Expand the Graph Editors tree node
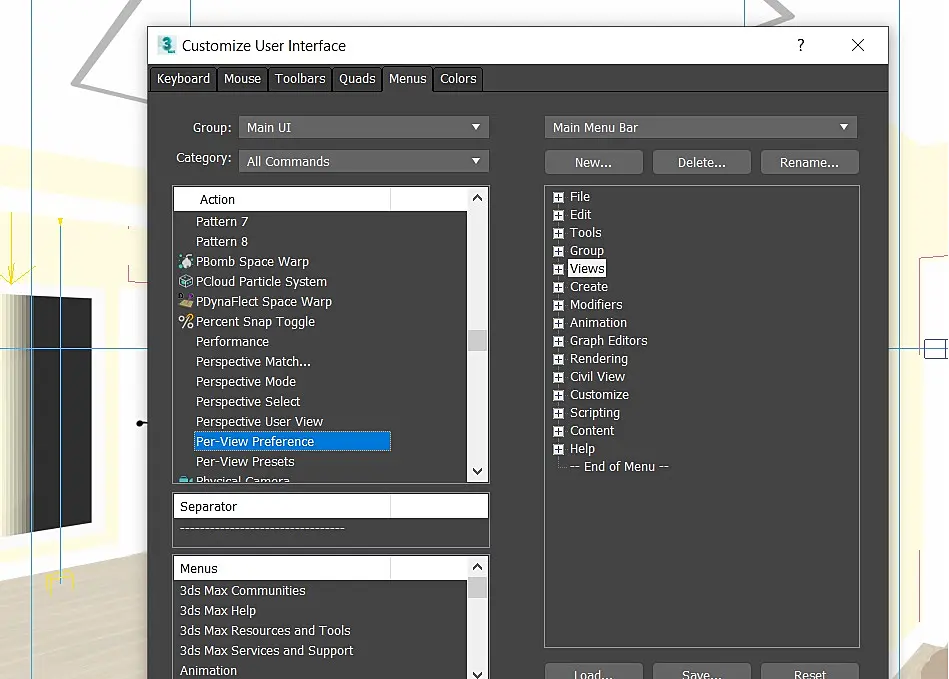This screenshot has height=679, width=949. click(559, 341)
